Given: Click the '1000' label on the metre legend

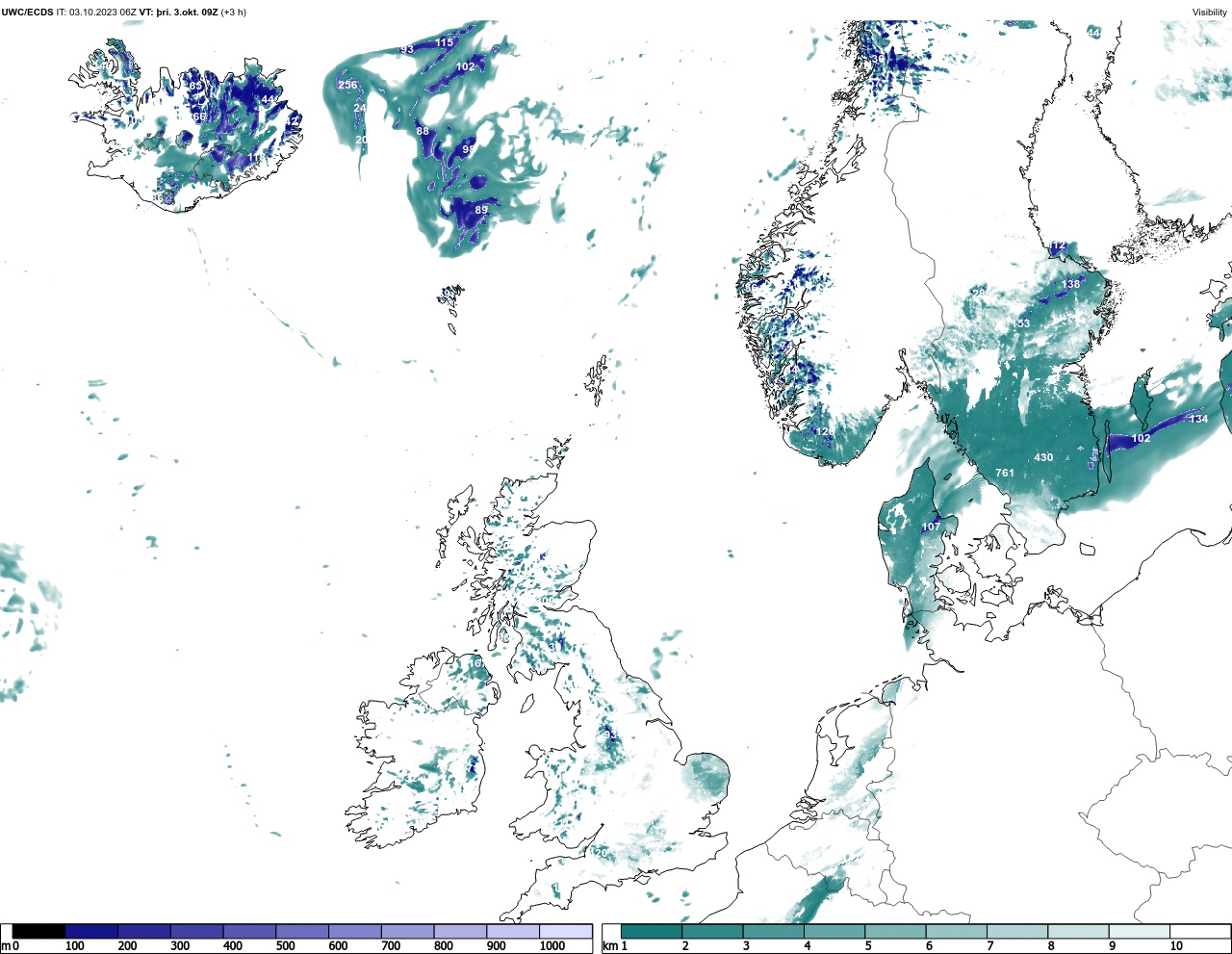Looking at the screenshot, I should click(552, 945).
